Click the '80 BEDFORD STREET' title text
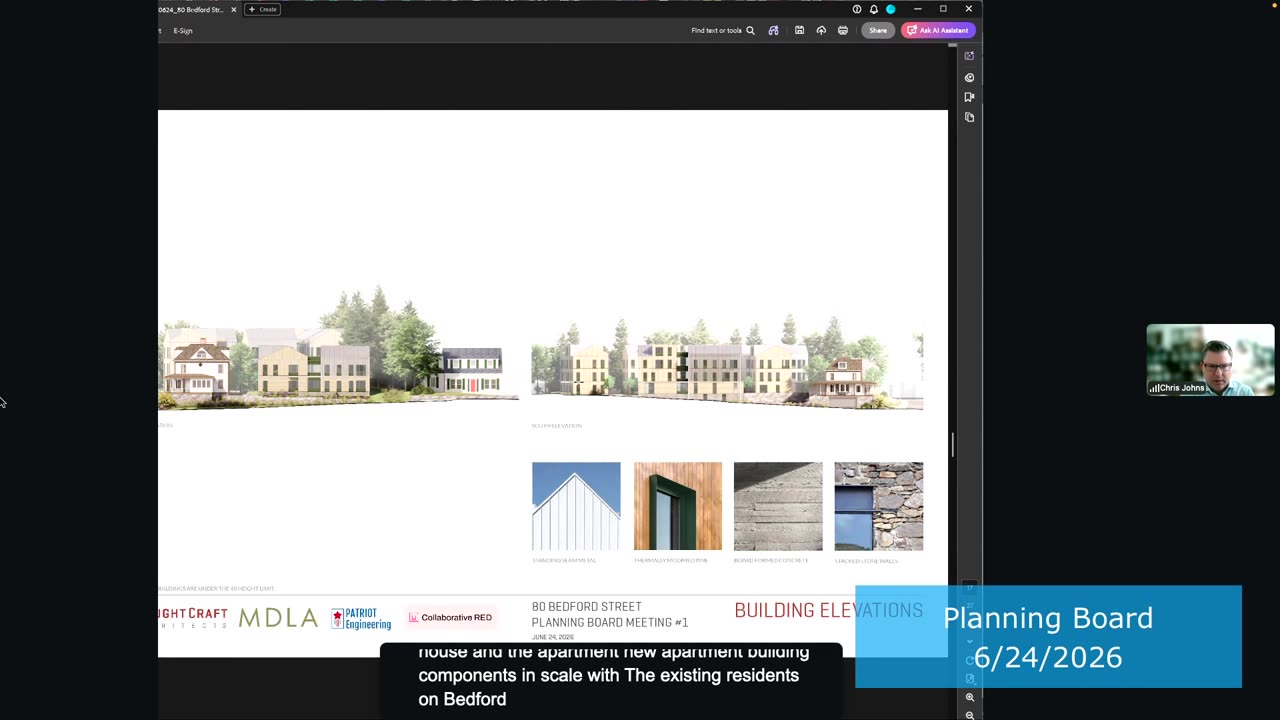The width and height of the screenshot is (1280, 720). coord(587,607)
